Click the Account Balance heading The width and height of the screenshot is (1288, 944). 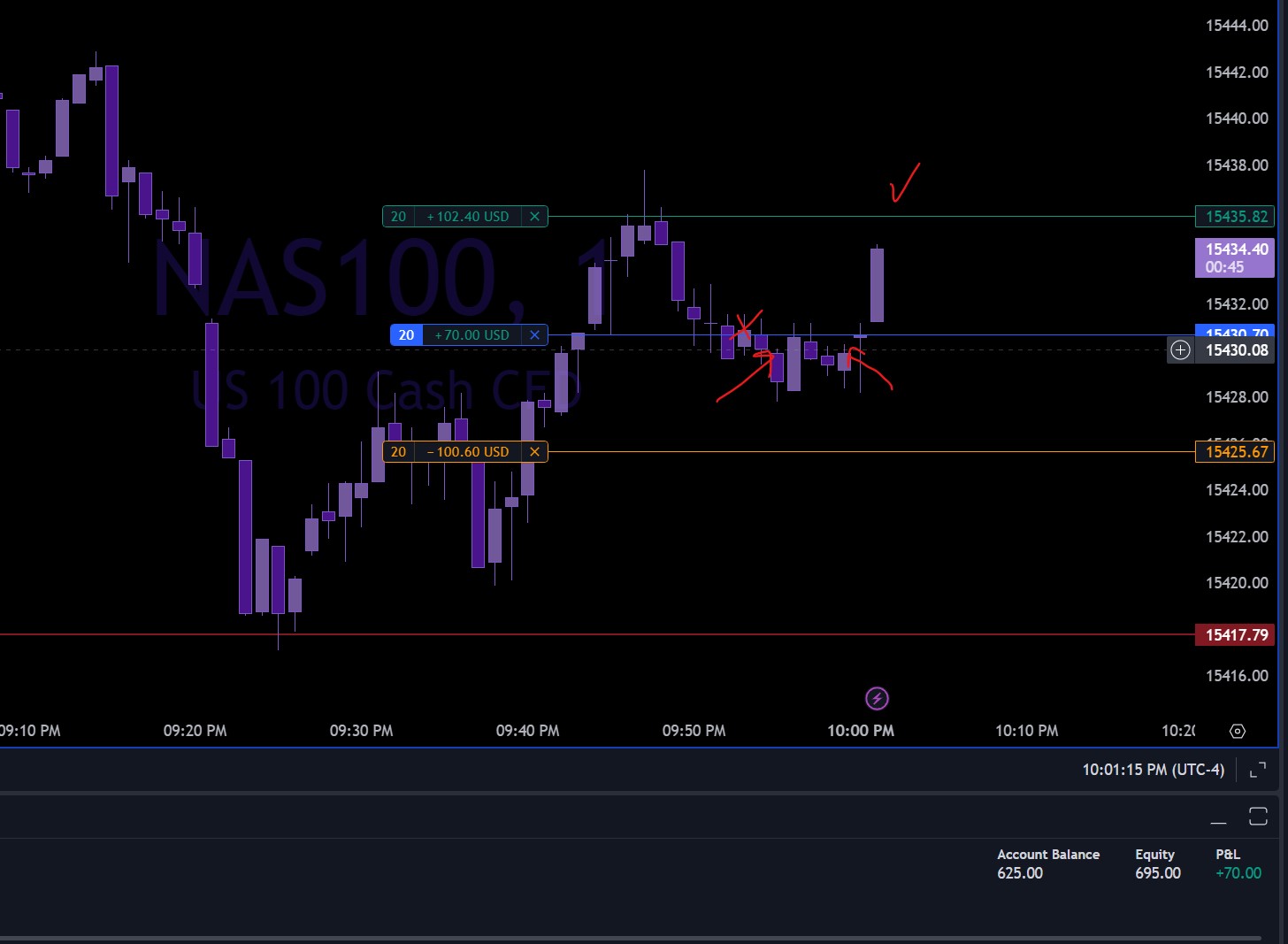[1048, 855]
